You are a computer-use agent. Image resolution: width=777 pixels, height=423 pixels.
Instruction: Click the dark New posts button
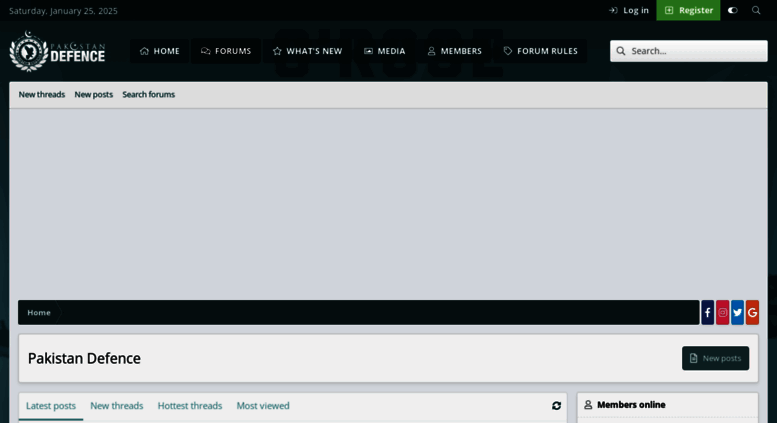[x=716, y=358]
